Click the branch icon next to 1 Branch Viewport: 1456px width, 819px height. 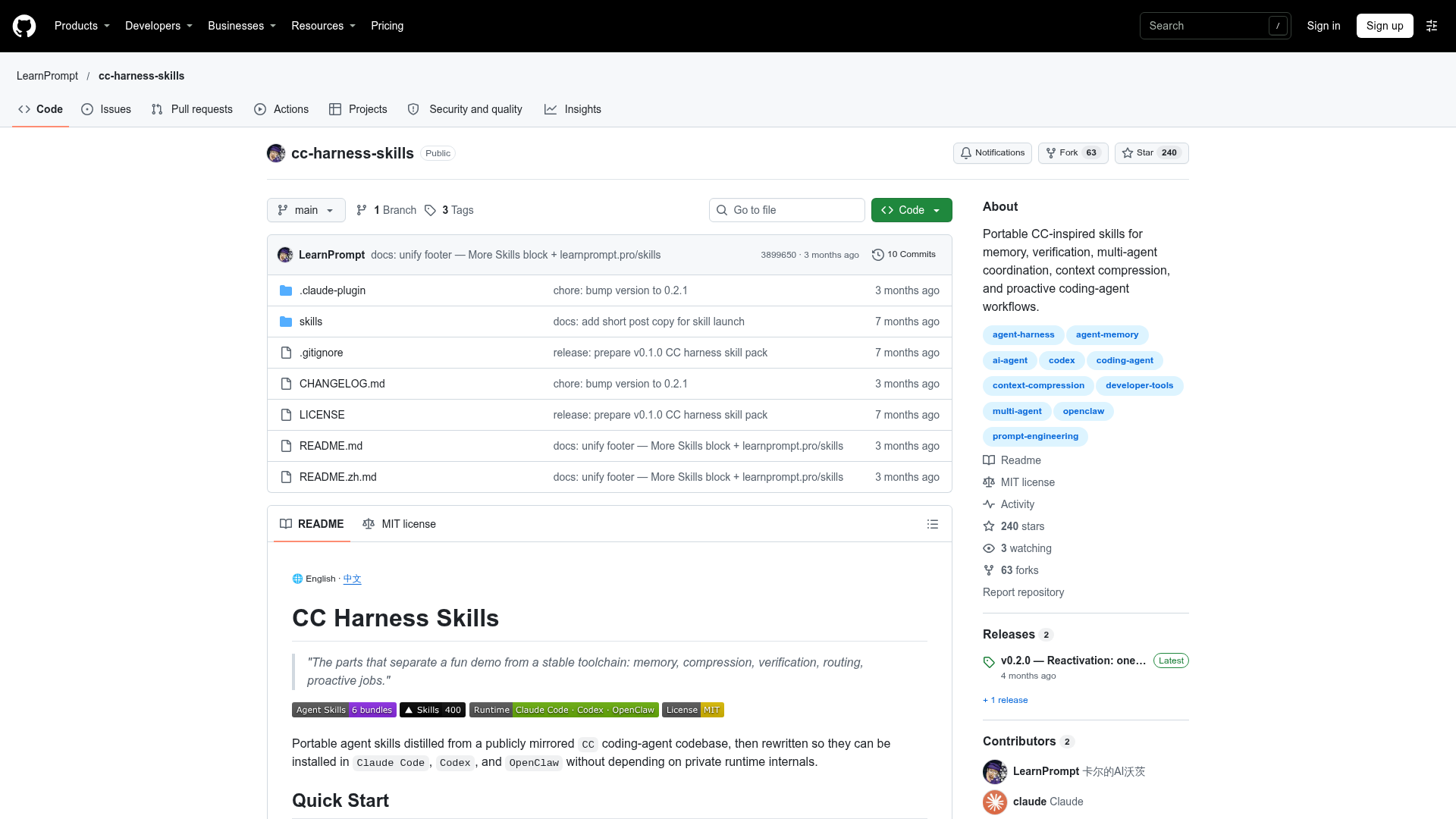[x=362, y=210]
